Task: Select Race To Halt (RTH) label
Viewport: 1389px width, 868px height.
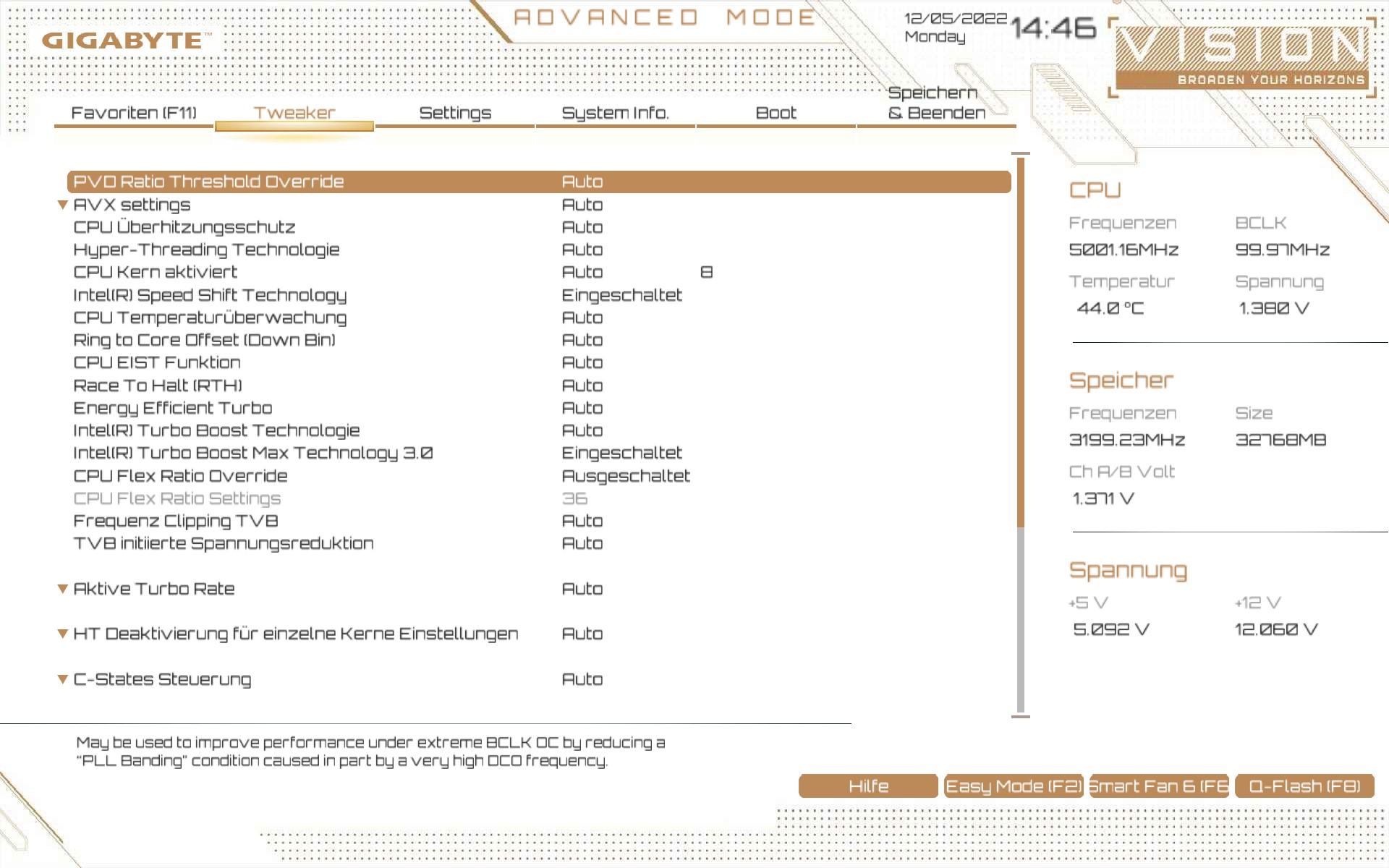Action: point(158,386)
